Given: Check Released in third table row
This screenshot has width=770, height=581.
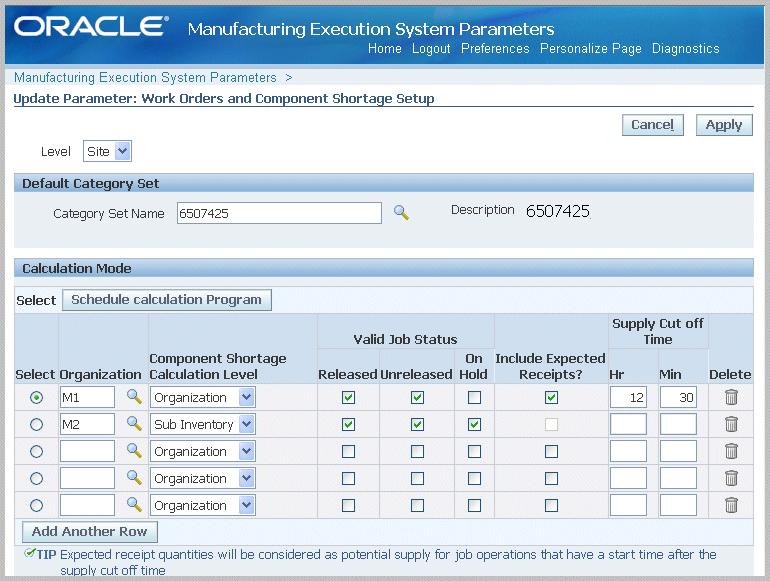Looking at the screenshot, I should click(x=348, y=451).
